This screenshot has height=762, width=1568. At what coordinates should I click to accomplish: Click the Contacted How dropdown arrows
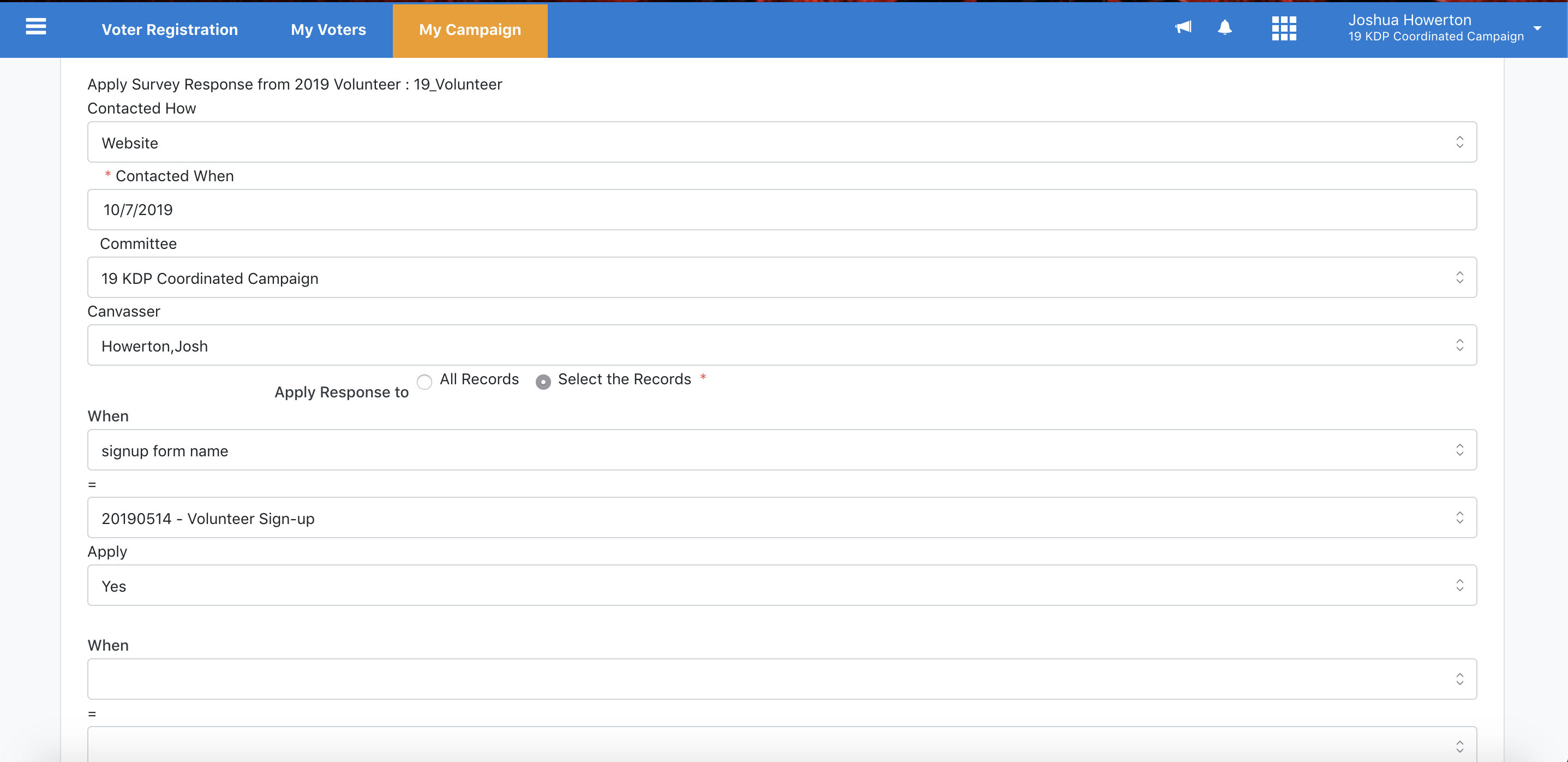pyautogui.click(x=1459, y=142)
